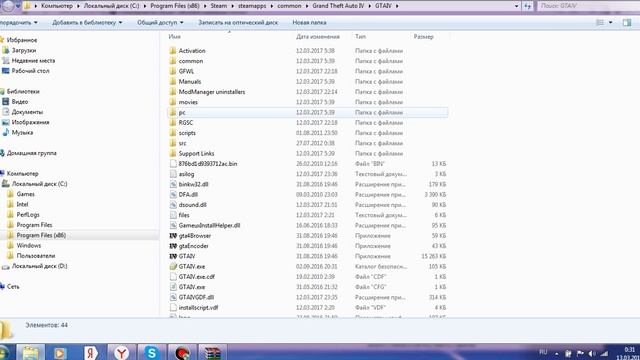Sort by Имя column header
This screenshot has height=360, width=640.
[x=174, y=37]
